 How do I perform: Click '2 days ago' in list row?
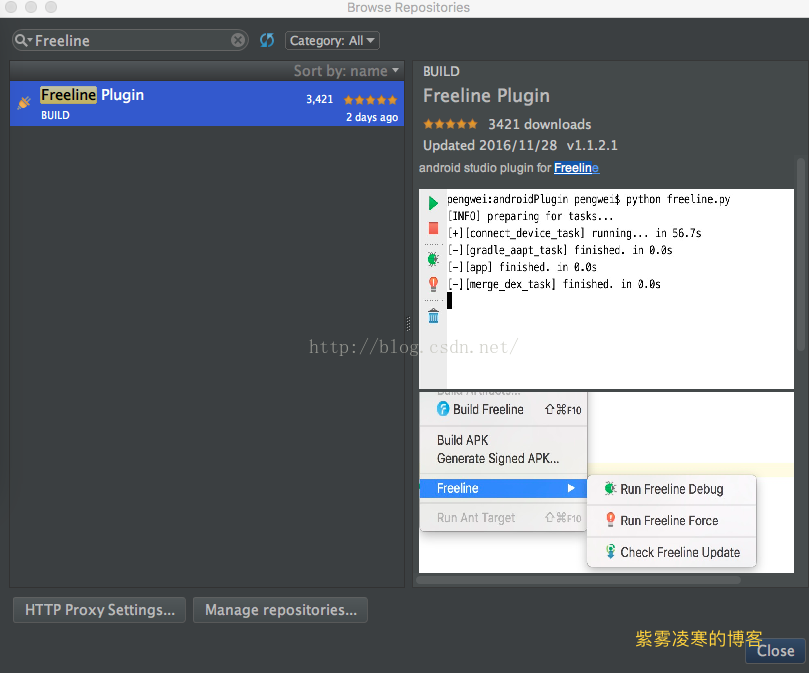click(x=372, y=117)
